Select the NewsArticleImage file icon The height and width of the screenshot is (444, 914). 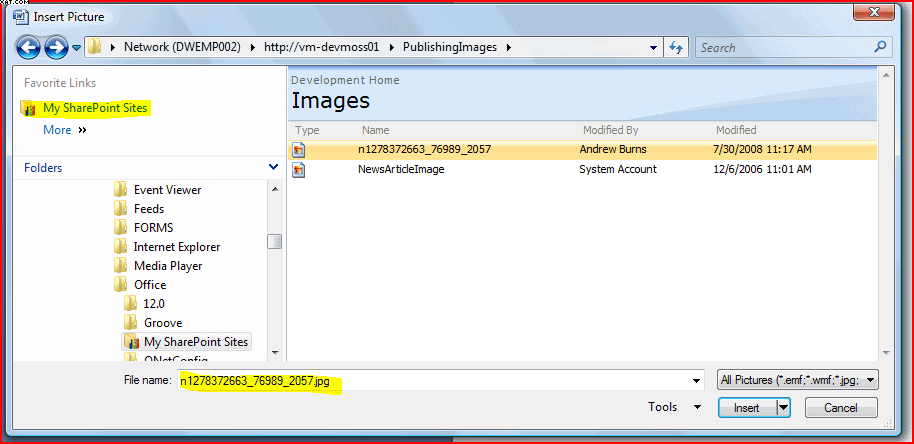pos(299,170)
